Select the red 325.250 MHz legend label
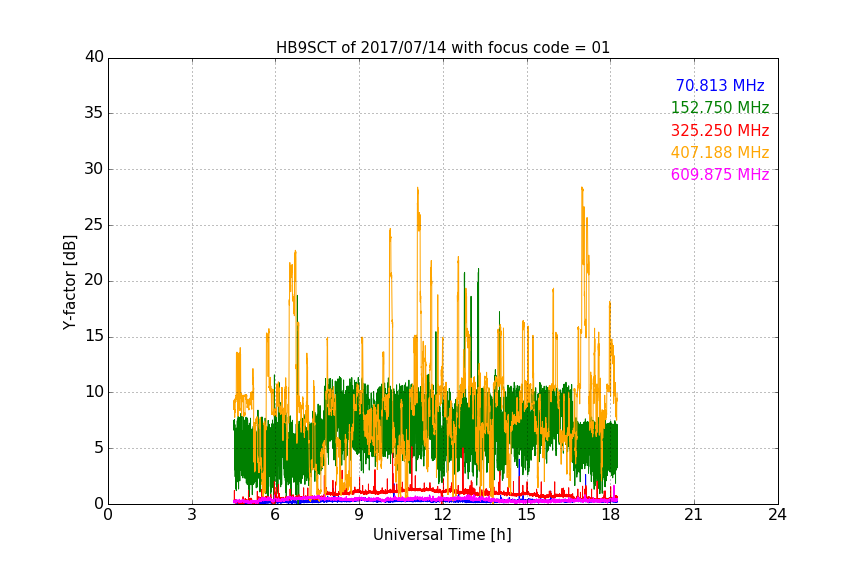The image size is (864, 576). point(720,130)
